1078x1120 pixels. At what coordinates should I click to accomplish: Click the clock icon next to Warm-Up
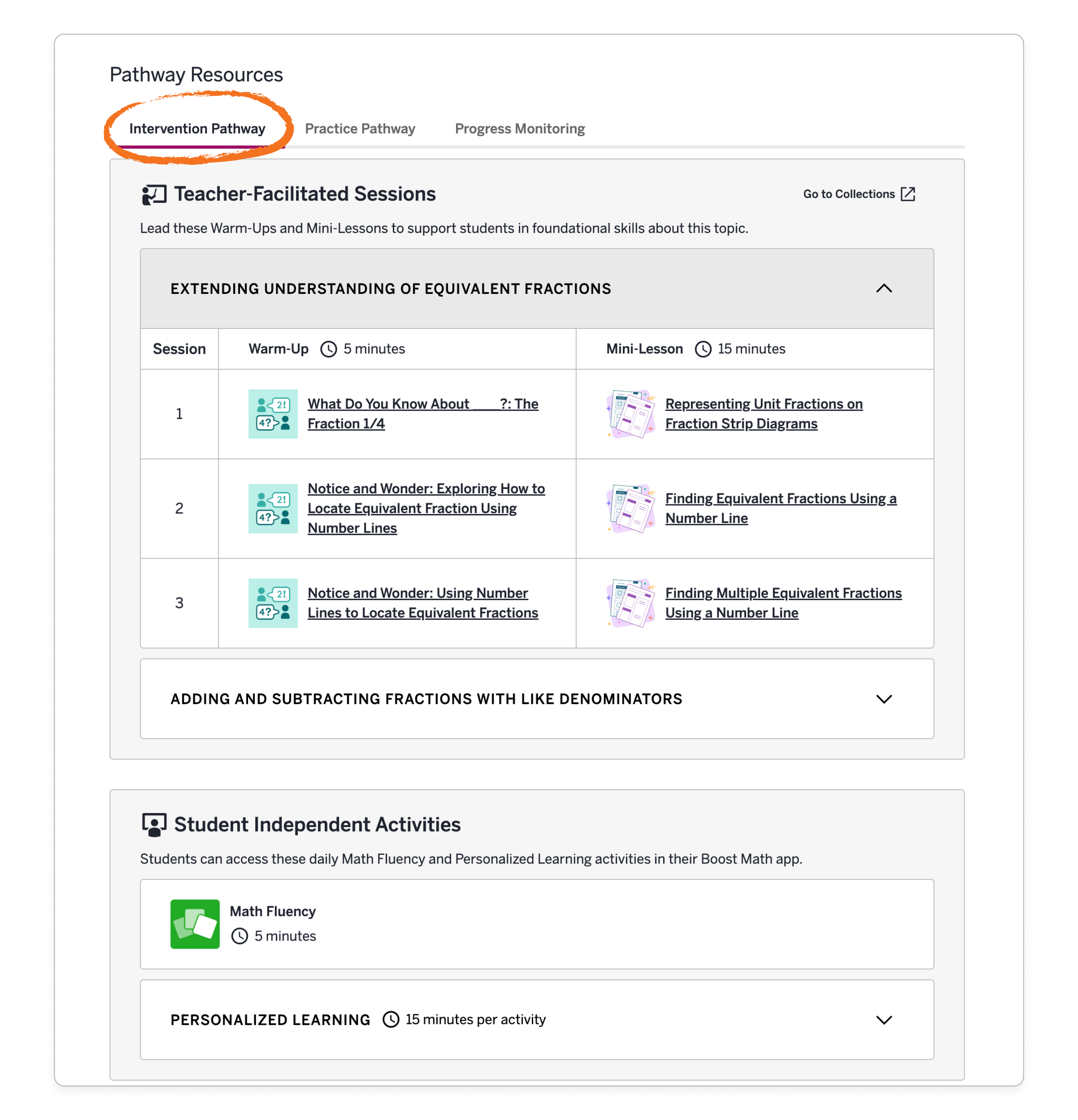[x=328, y=349]
